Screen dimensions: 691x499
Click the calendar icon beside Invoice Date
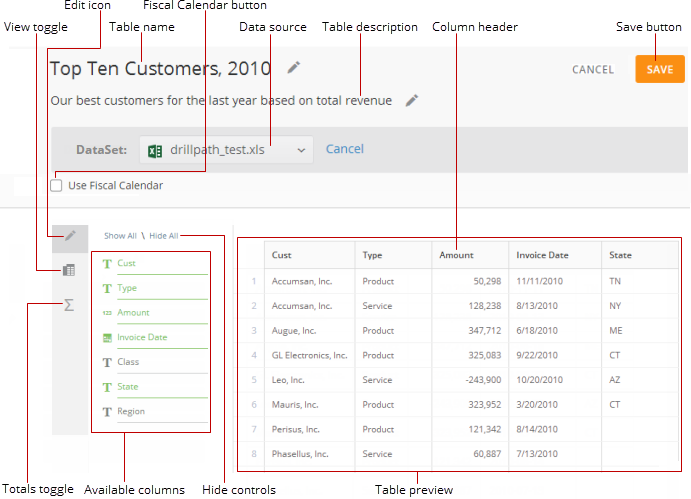click(x=107, y=338)
